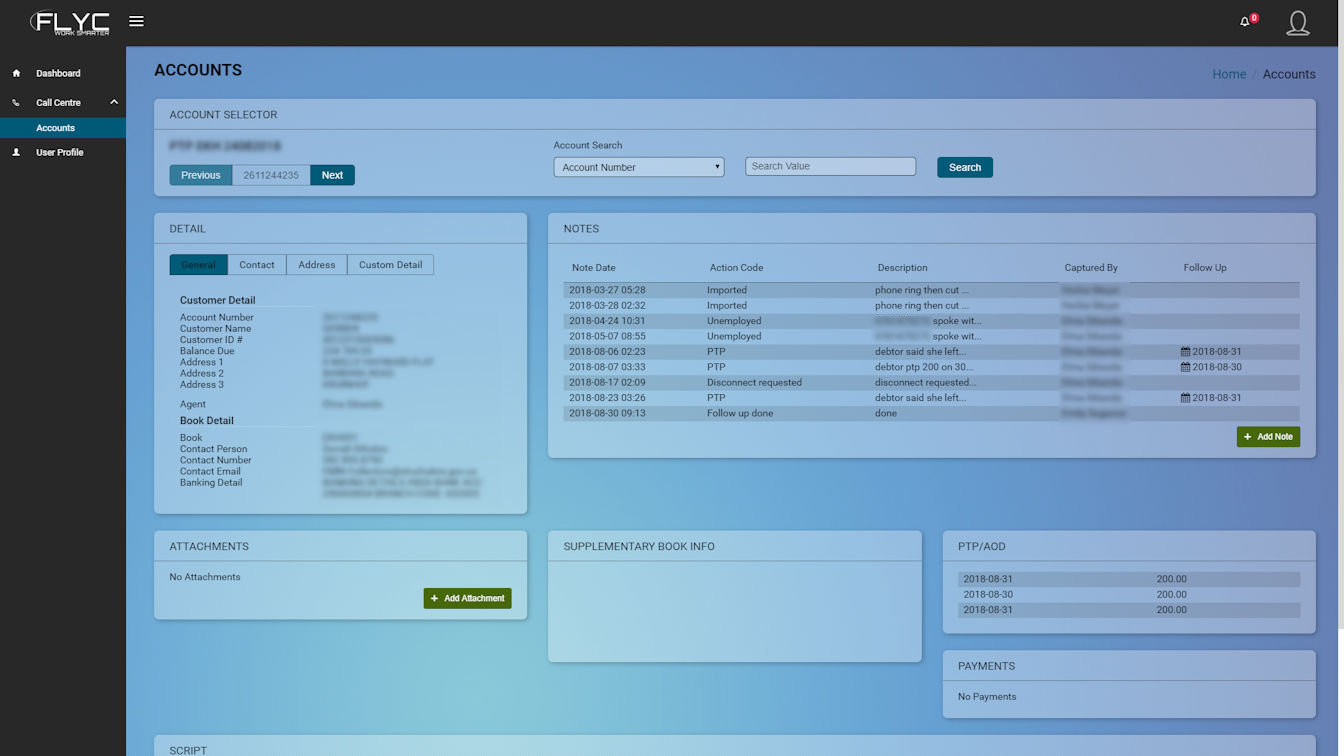Open the Account Number search type dropdown
1344x756 pixels.
coord(639,167)
